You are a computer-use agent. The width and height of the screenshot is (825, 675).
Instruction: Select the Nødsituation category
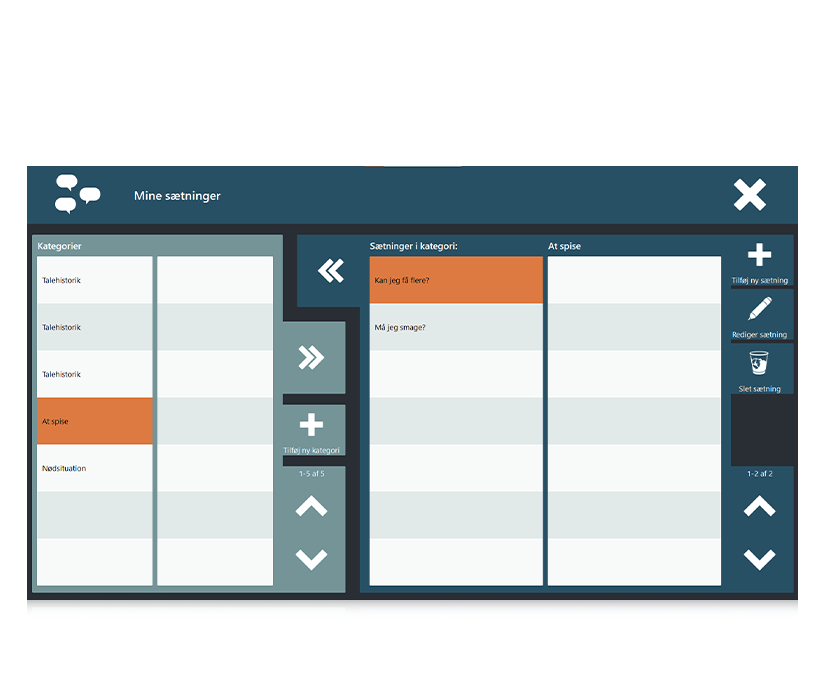95,468
